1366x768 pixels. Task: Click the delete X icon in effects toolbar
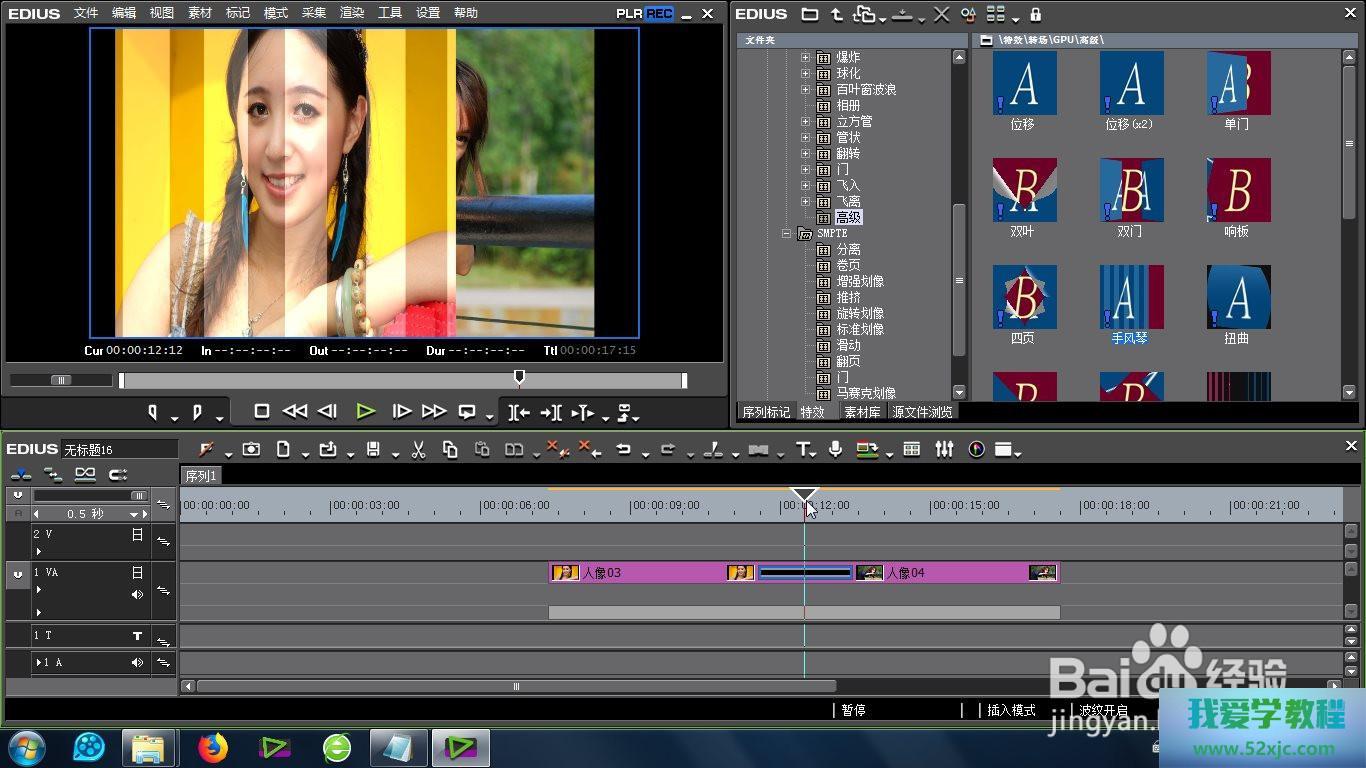click(x=941, y=14)
